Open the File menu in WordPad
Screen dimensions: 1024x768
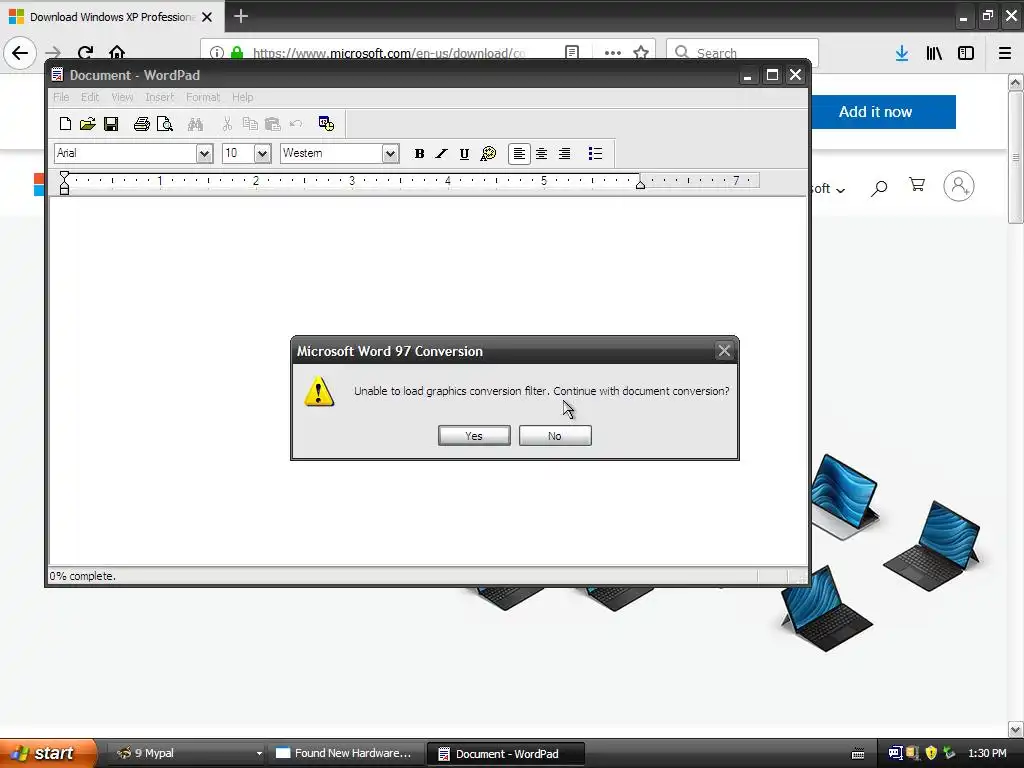[x=61, y=97]
